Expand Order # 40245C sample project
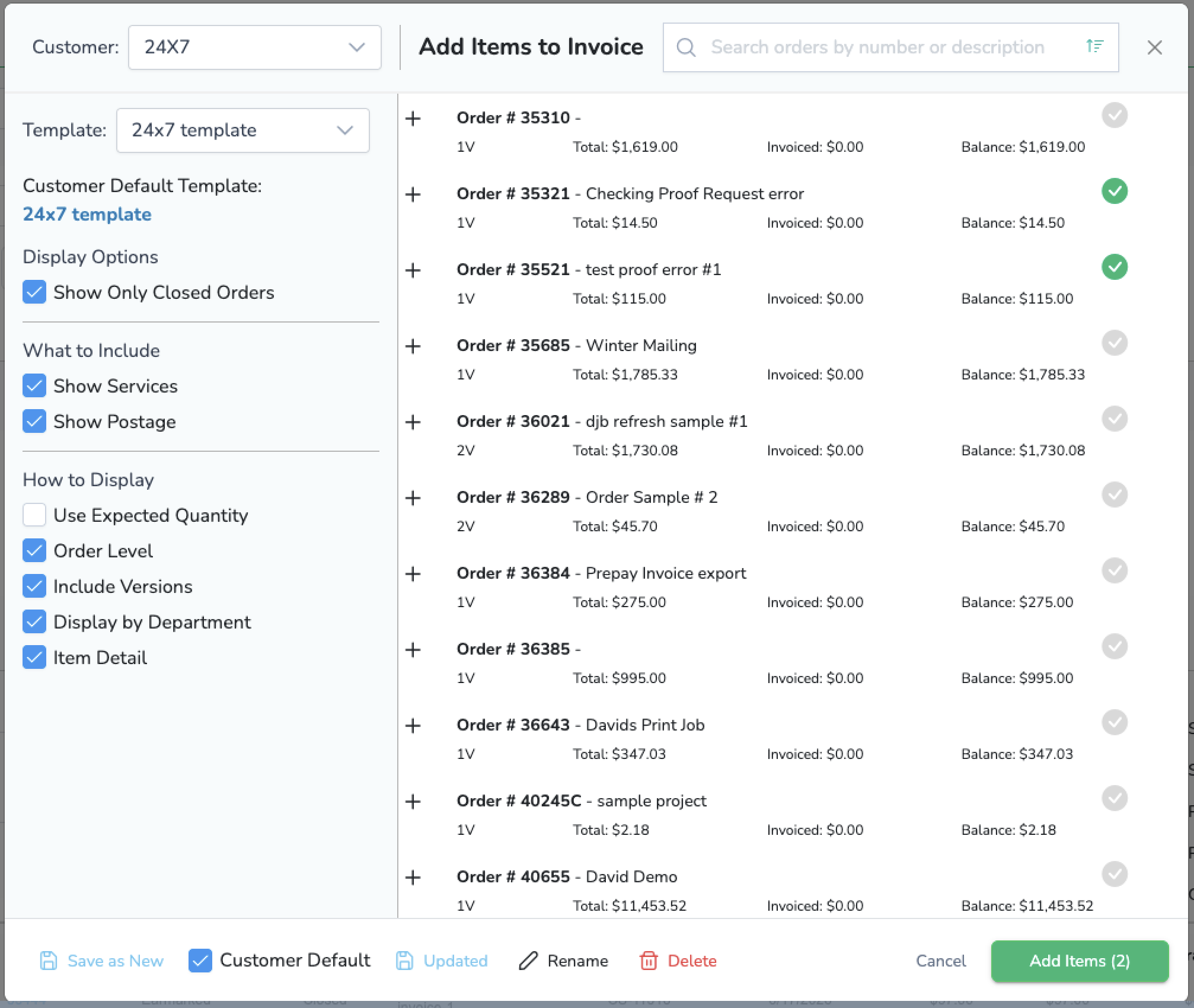 click(x=413, y=802)
